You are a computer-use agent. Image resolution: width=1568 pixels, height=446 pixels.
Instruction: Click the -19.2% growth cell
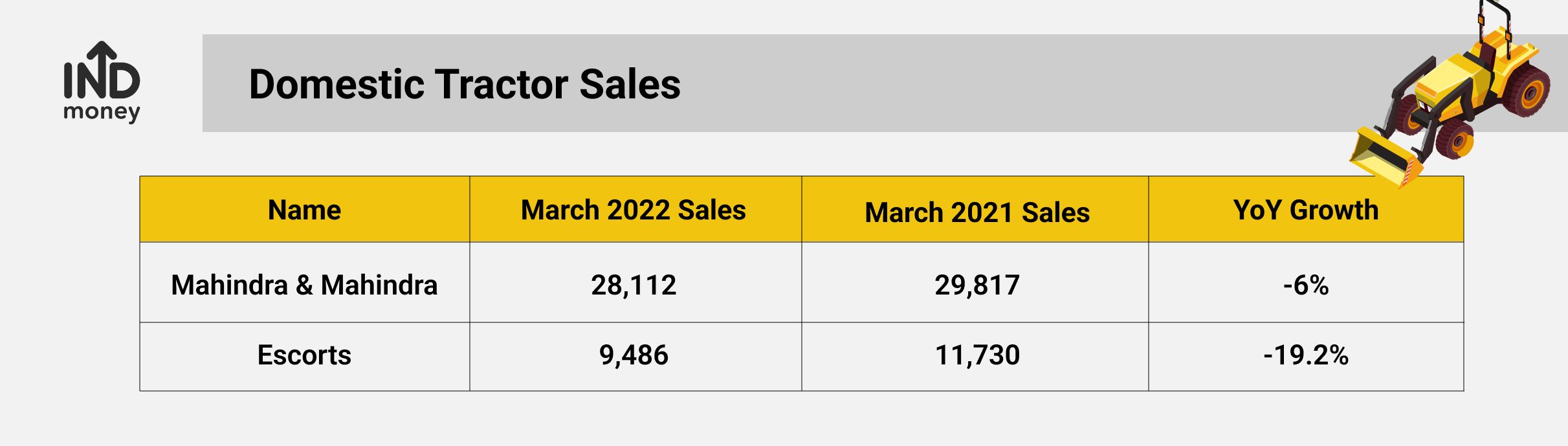(1306, 355)
